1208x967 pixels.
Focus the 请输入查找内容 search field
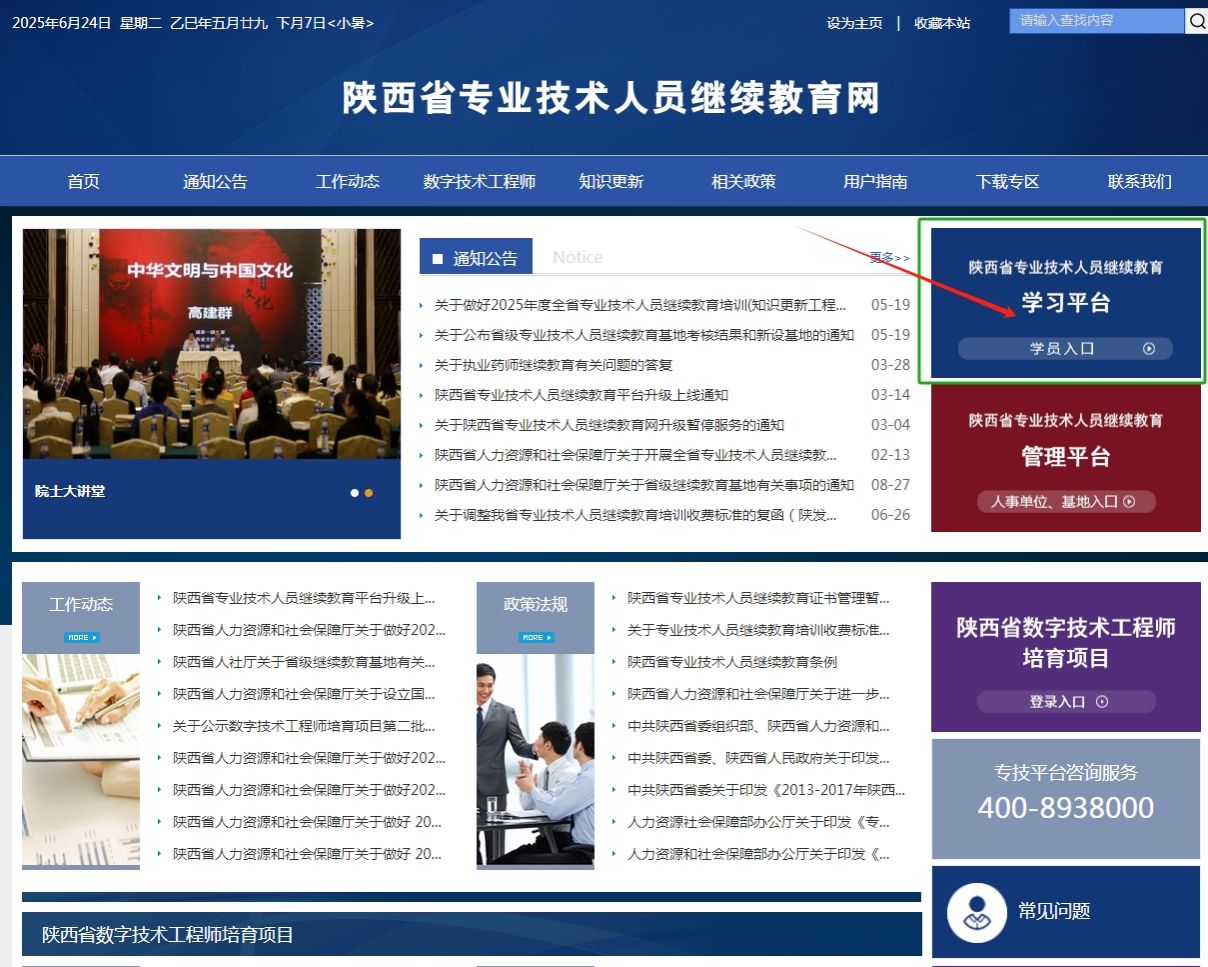tap(1096, 21)
